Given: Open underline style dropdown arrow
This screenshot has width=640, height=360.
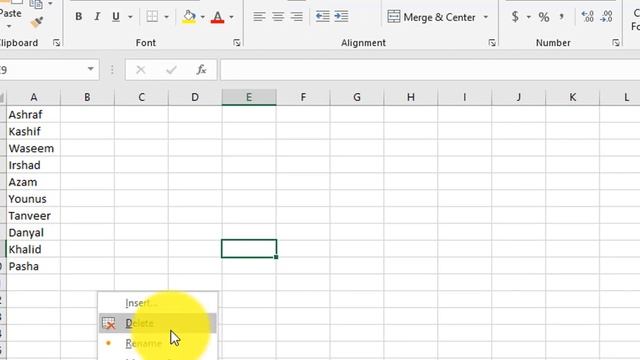Looking at the screenshot, I should point(130,17).
